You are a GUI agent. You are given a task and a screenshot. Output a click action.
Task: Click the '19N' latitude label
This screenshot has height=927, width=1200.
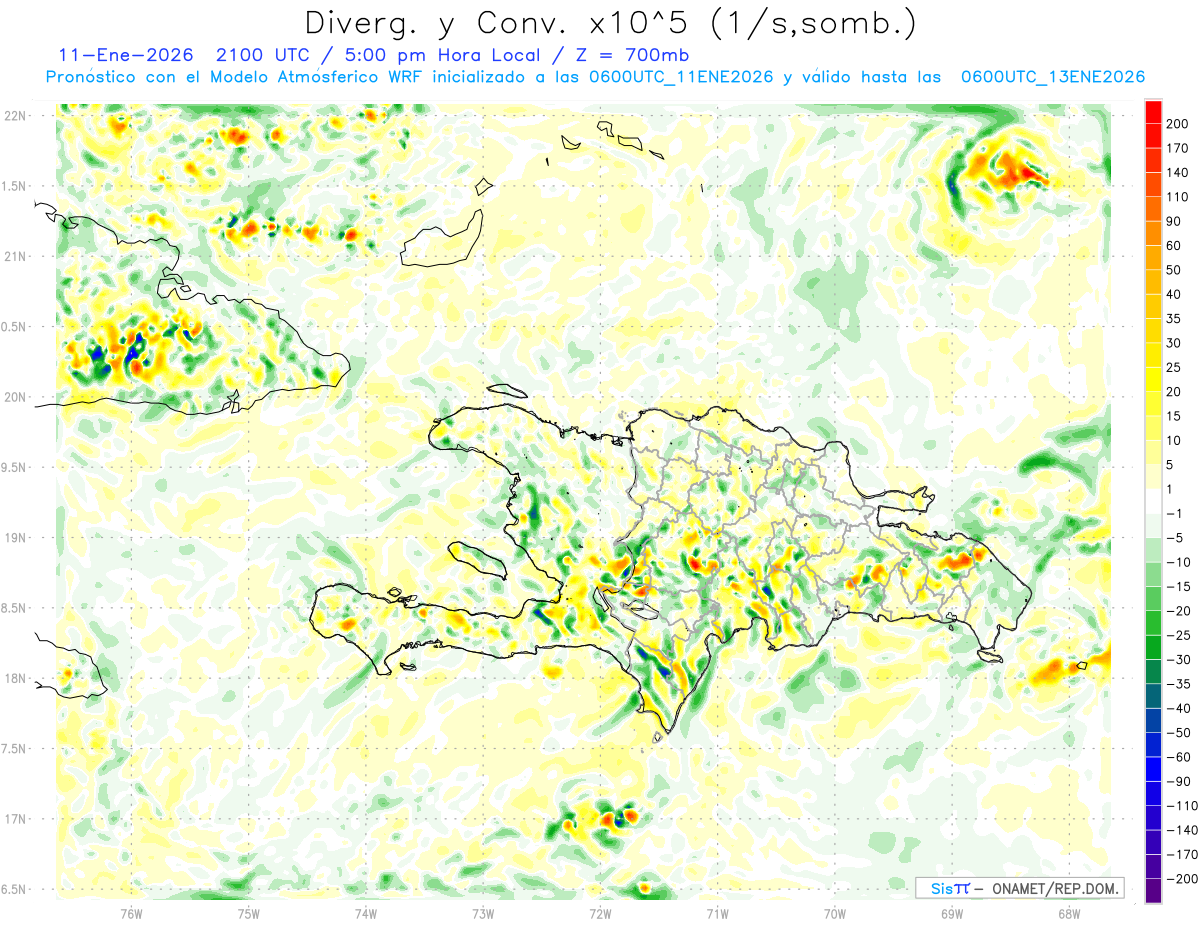click(15, 537)
